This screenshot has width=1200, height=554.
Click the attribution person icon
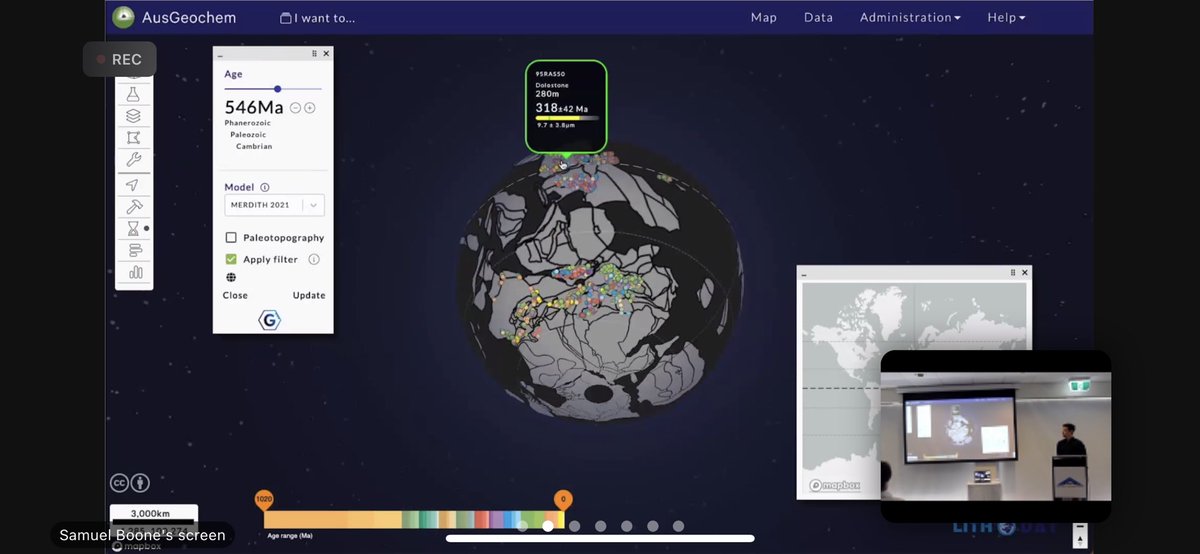coord(140,483)
